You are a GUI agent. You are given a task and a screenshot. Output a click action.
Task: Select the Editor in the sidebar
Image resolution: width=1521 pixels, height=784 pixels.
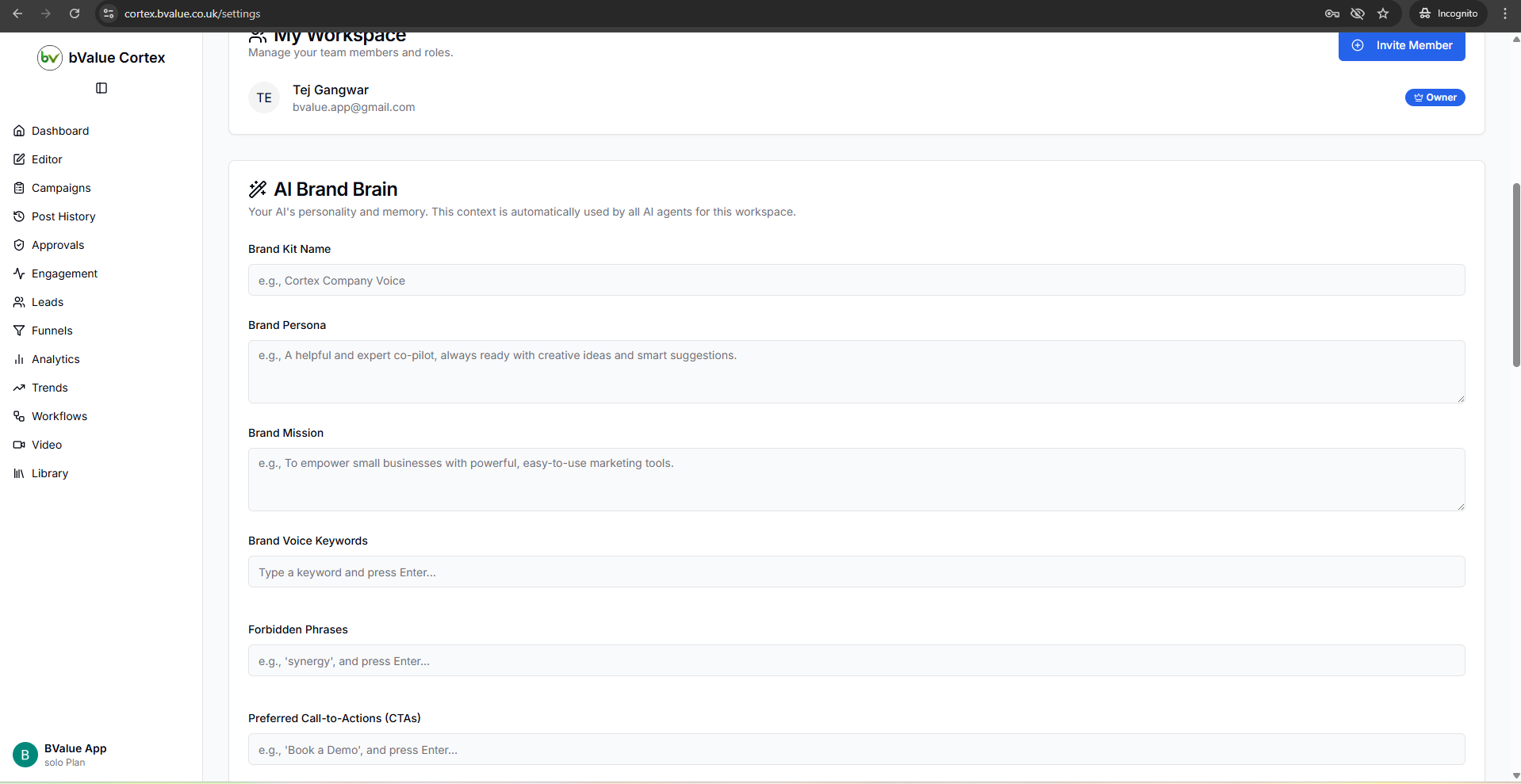(47, 159)
